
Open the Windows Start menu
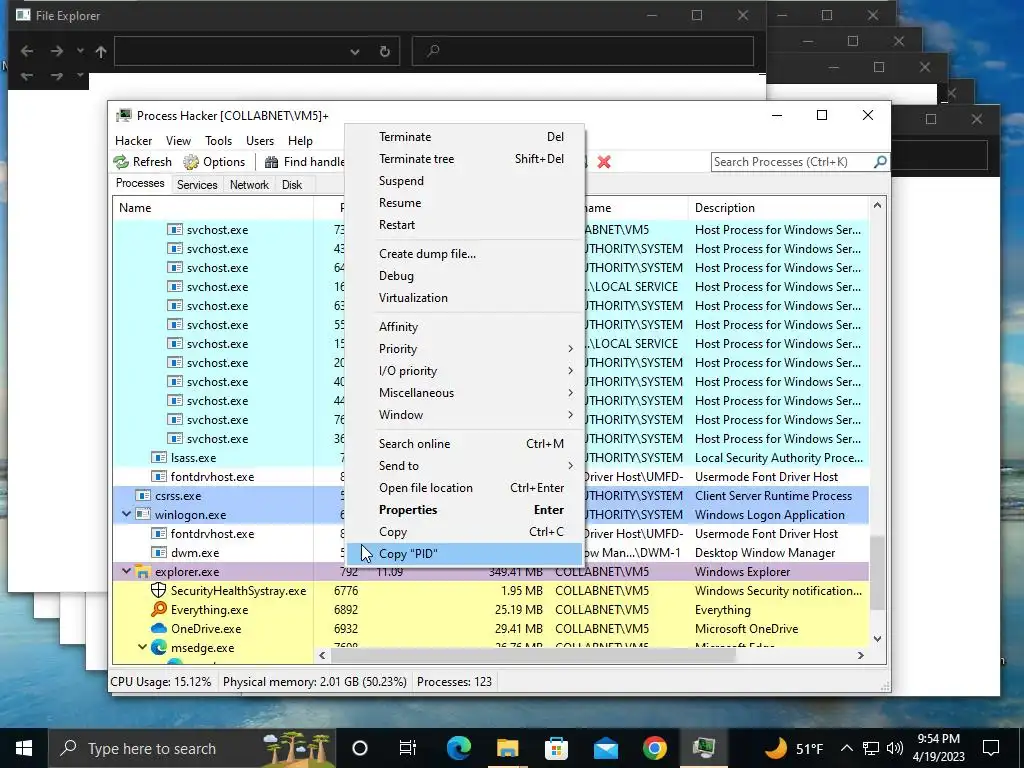tap(24, 748)
